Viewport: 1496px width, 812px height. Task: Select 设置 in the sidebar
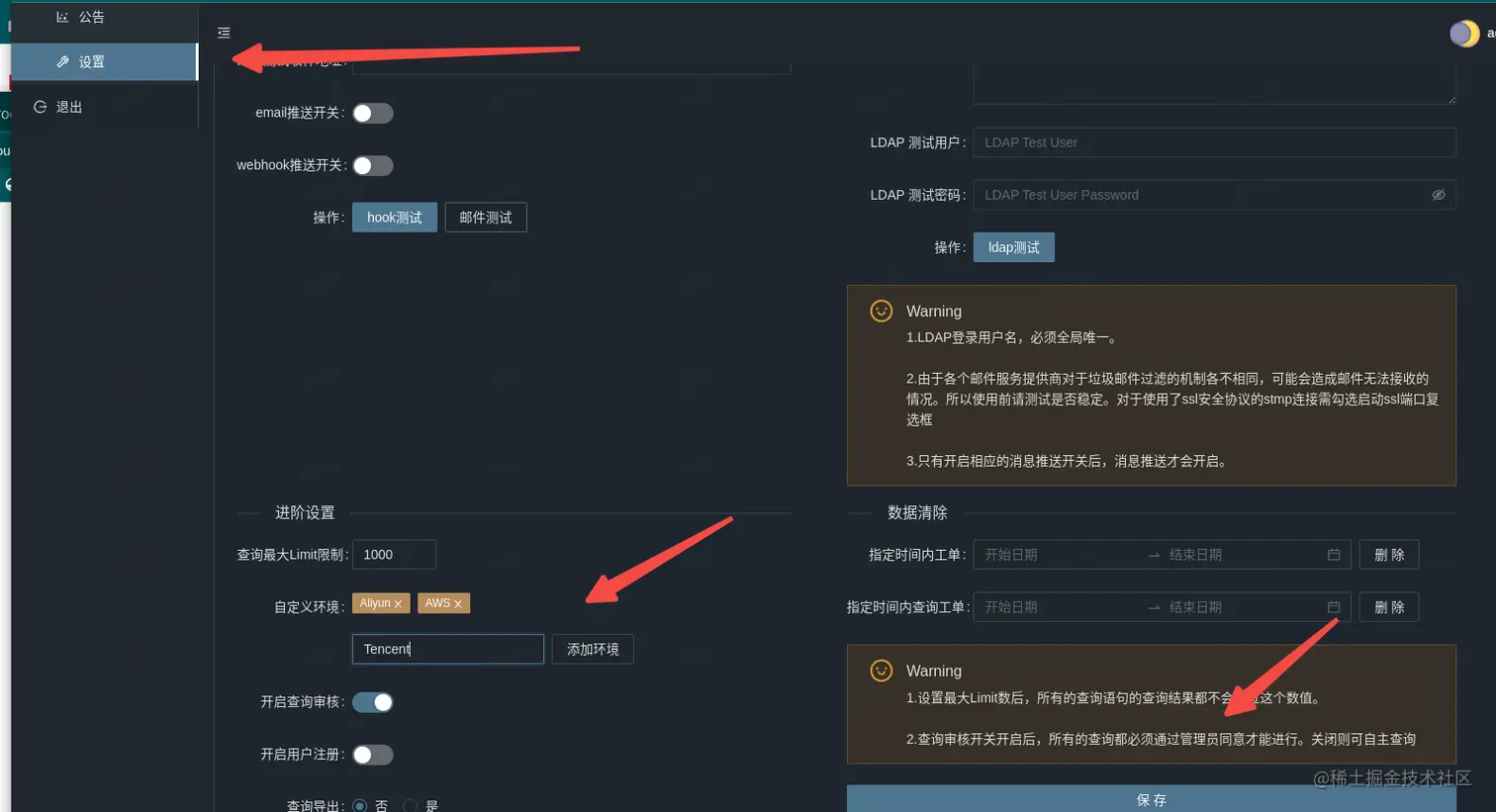click(x=104, y=62)
